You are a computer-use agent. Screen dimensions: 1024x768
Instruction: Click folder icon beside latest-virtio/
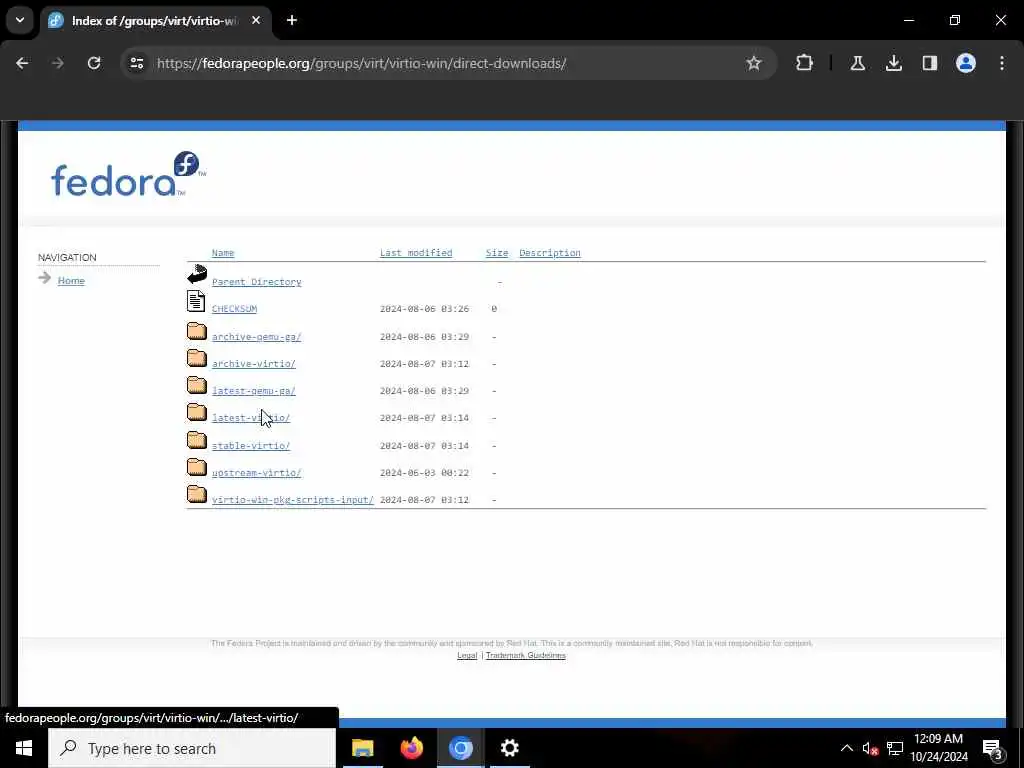click(197, 411)
